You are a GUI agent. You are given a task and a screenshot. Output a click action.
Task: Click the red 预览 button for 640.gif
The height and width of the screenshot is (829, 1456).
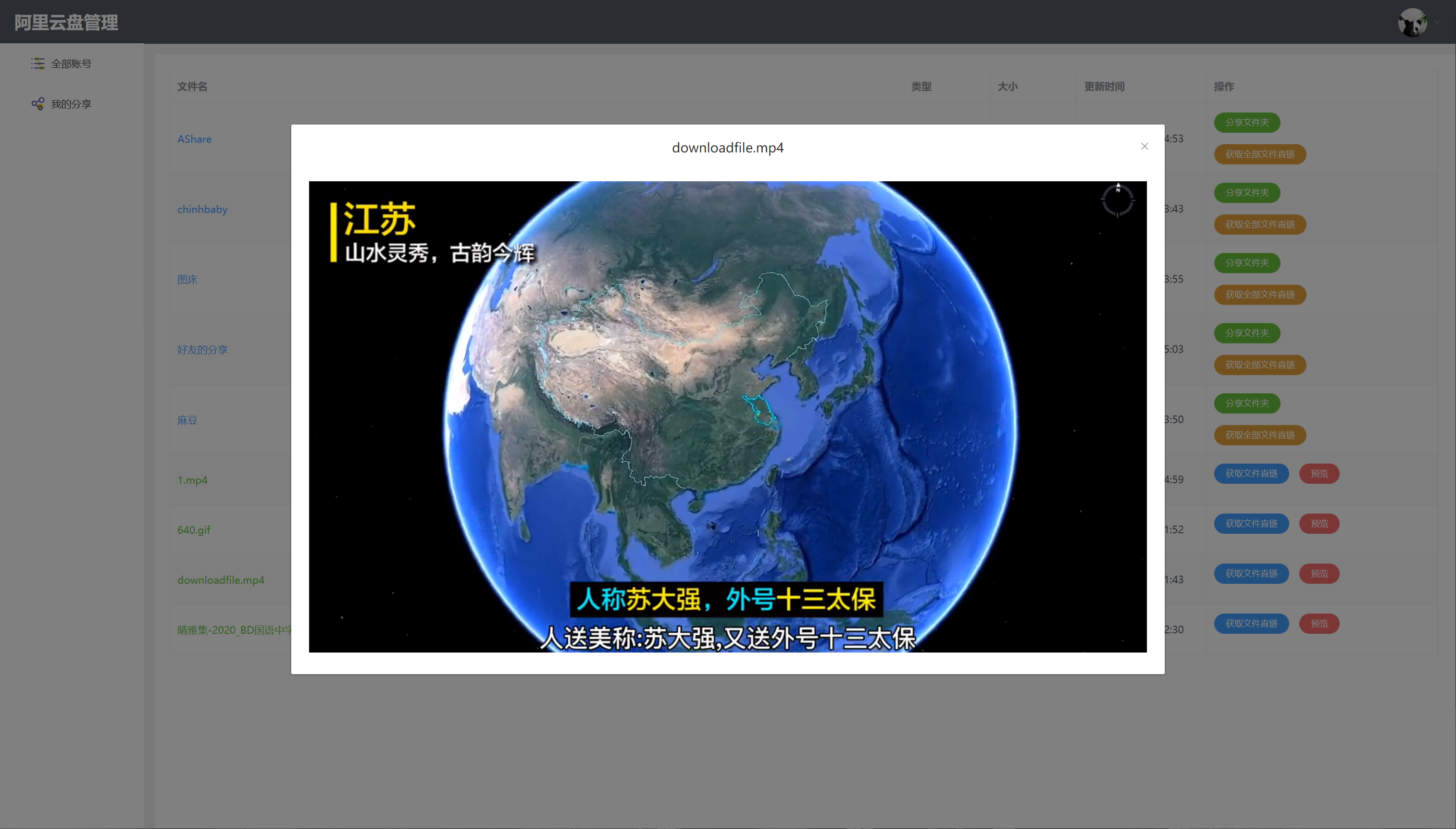point(1319,523)
